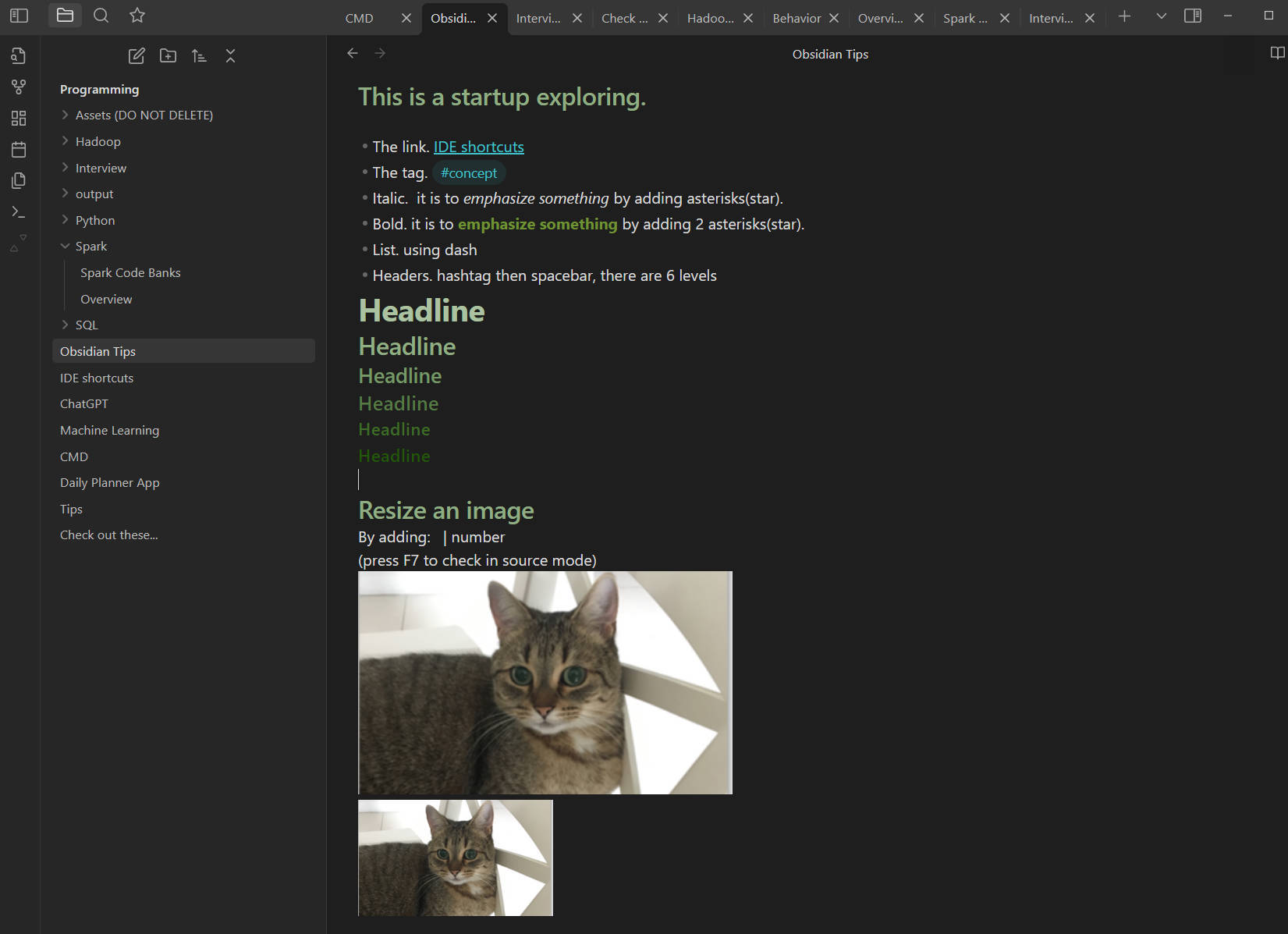Screen dimensions: 1288x934
Task: Create a new note with pencil icon
Action: click(137, 56)
